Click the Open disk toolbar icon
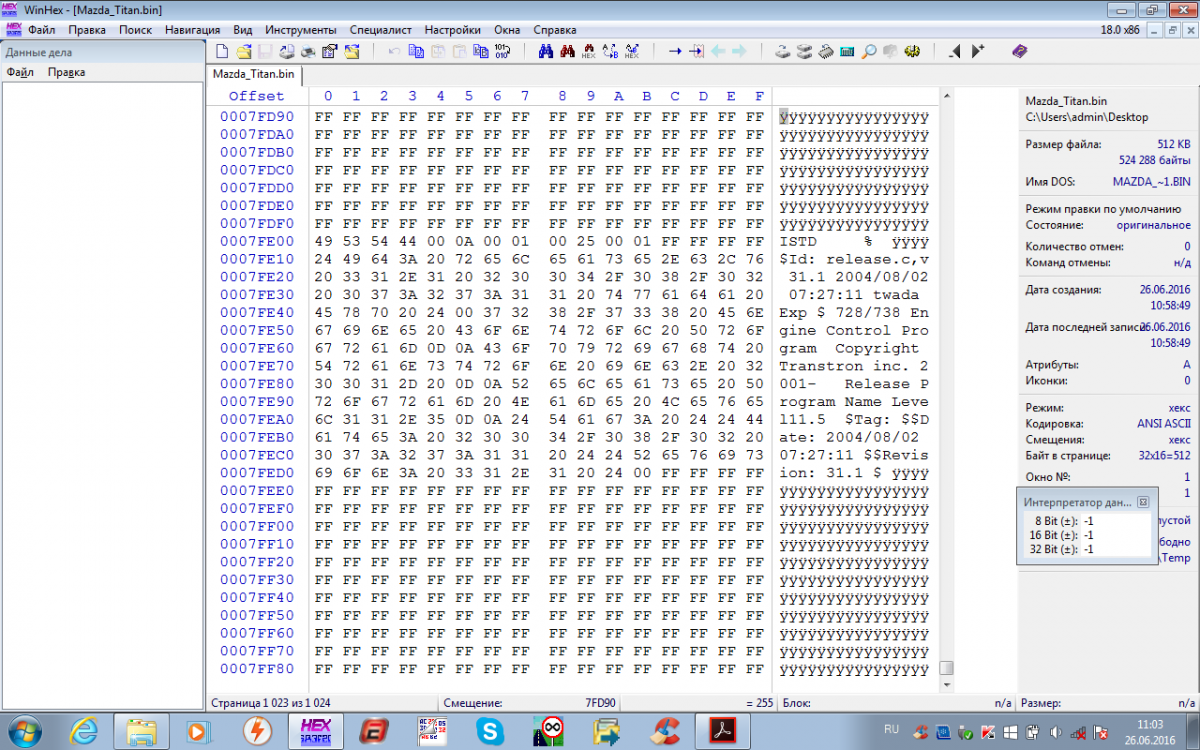The image size is (1200, 750). (782, 51)
